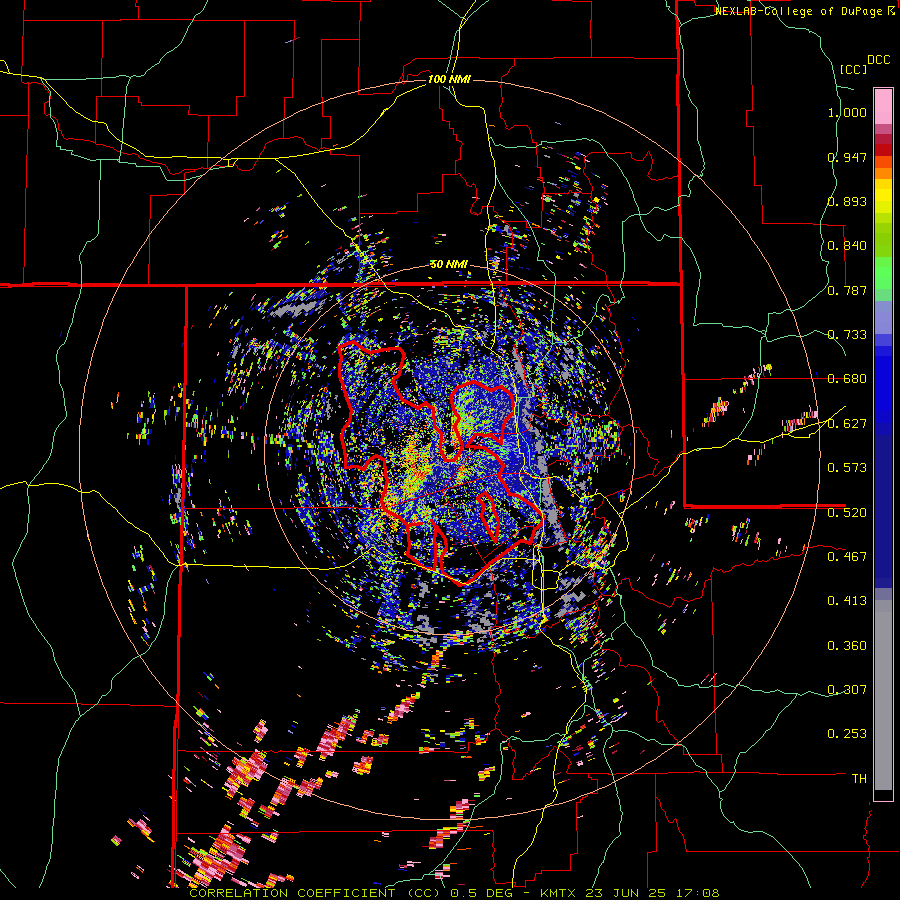Click the DCC product label
Image resolution: width=900 pixels, height=900 pixels.
(879, 60)
